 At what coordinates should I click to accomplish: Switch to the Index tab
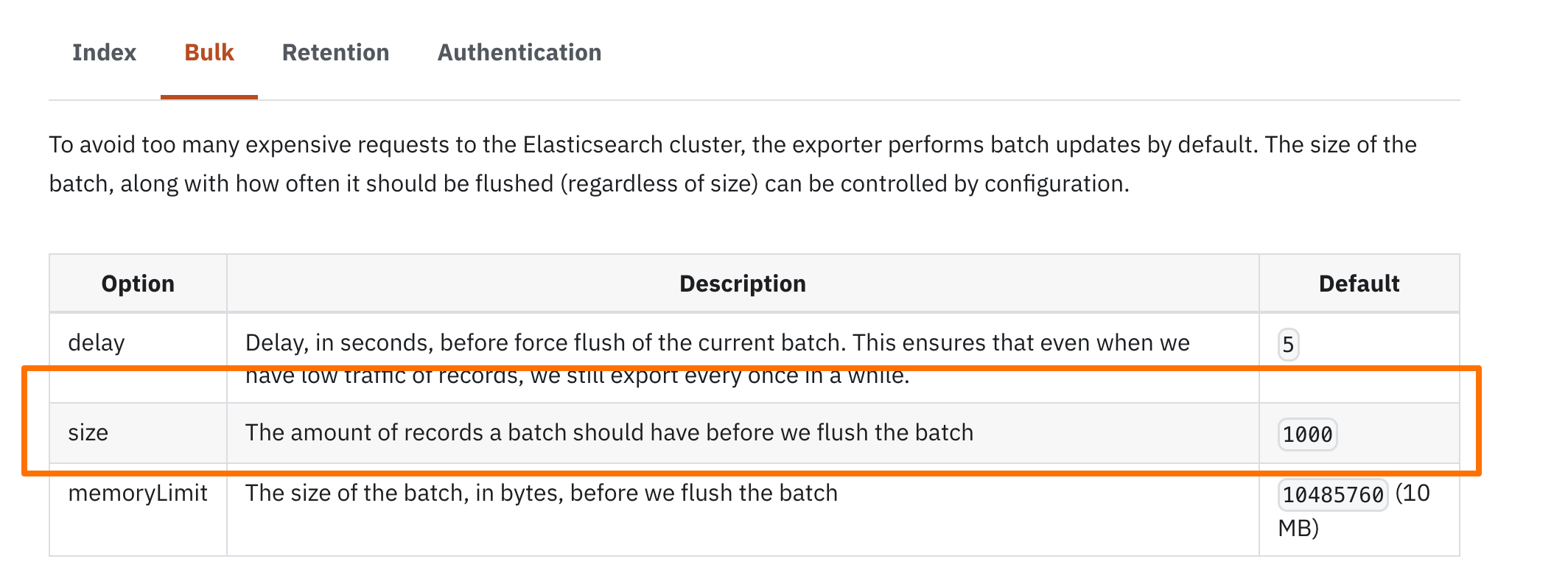(x=104, y=52)
